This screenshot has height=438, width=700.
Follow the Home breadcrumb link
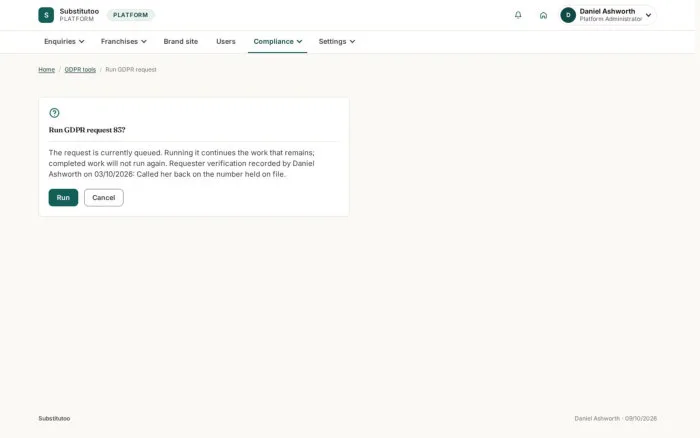pos(46,70)
